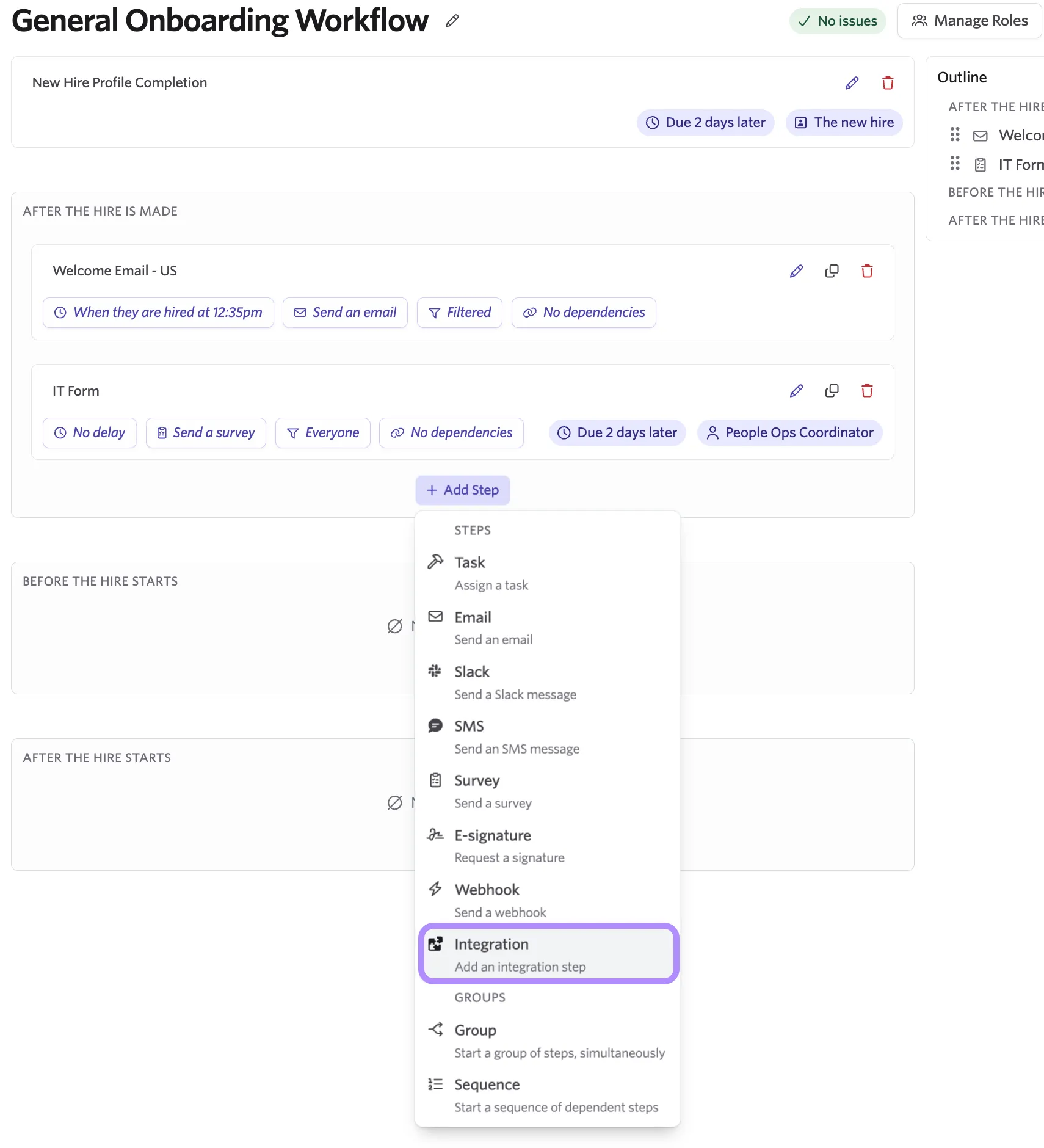
Task: Choose Slack step option
Action: (548, 683)
